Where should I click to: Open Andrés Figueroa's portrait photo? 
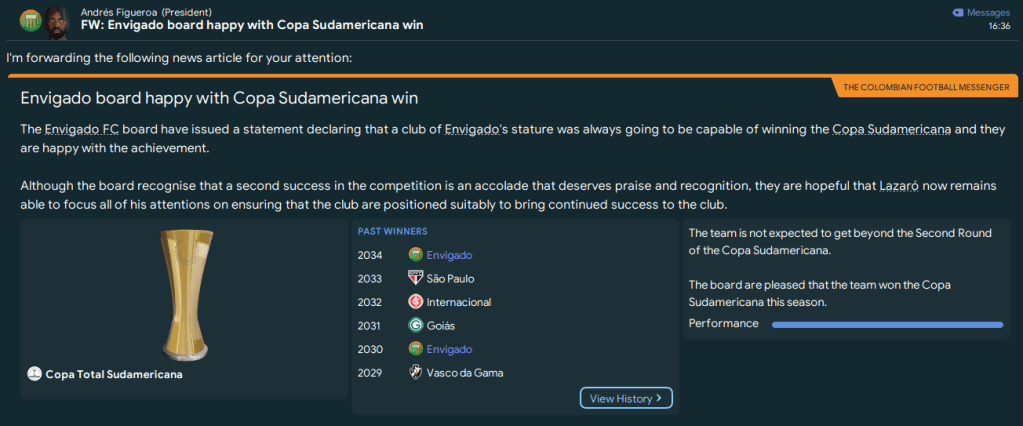tap(56, 19)
